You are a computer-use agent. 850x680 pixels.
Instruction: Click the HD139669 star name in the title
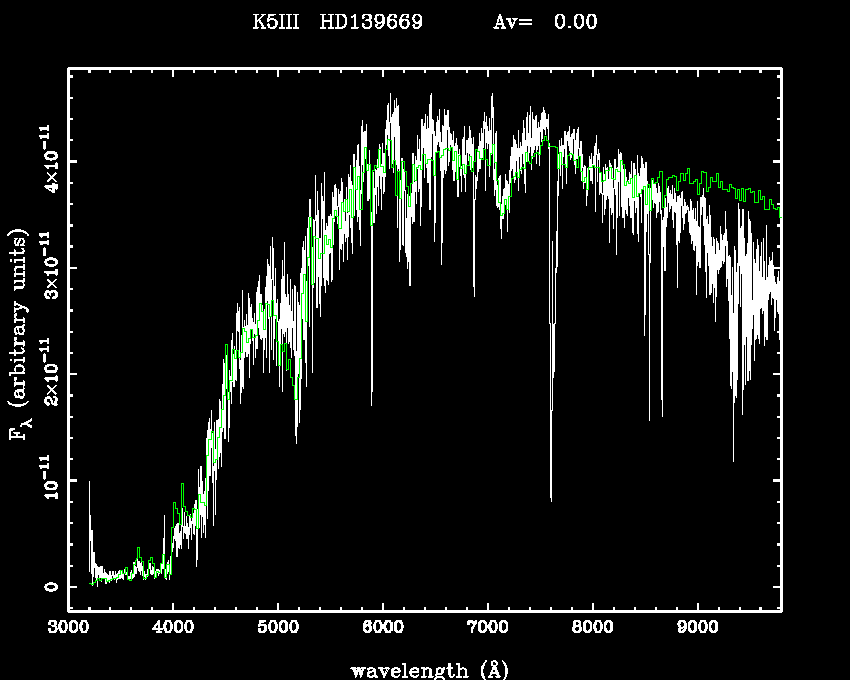(371, 22)
